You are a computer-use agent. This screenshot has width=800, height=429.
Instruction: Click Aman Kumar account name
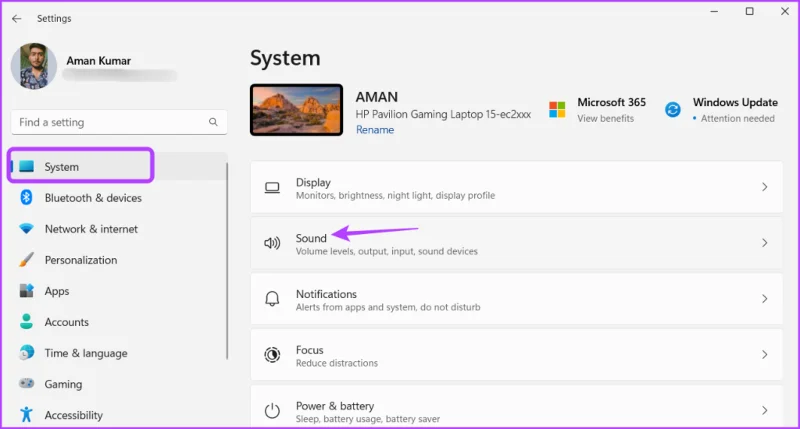pyautogui.click(x=98, y=61)
